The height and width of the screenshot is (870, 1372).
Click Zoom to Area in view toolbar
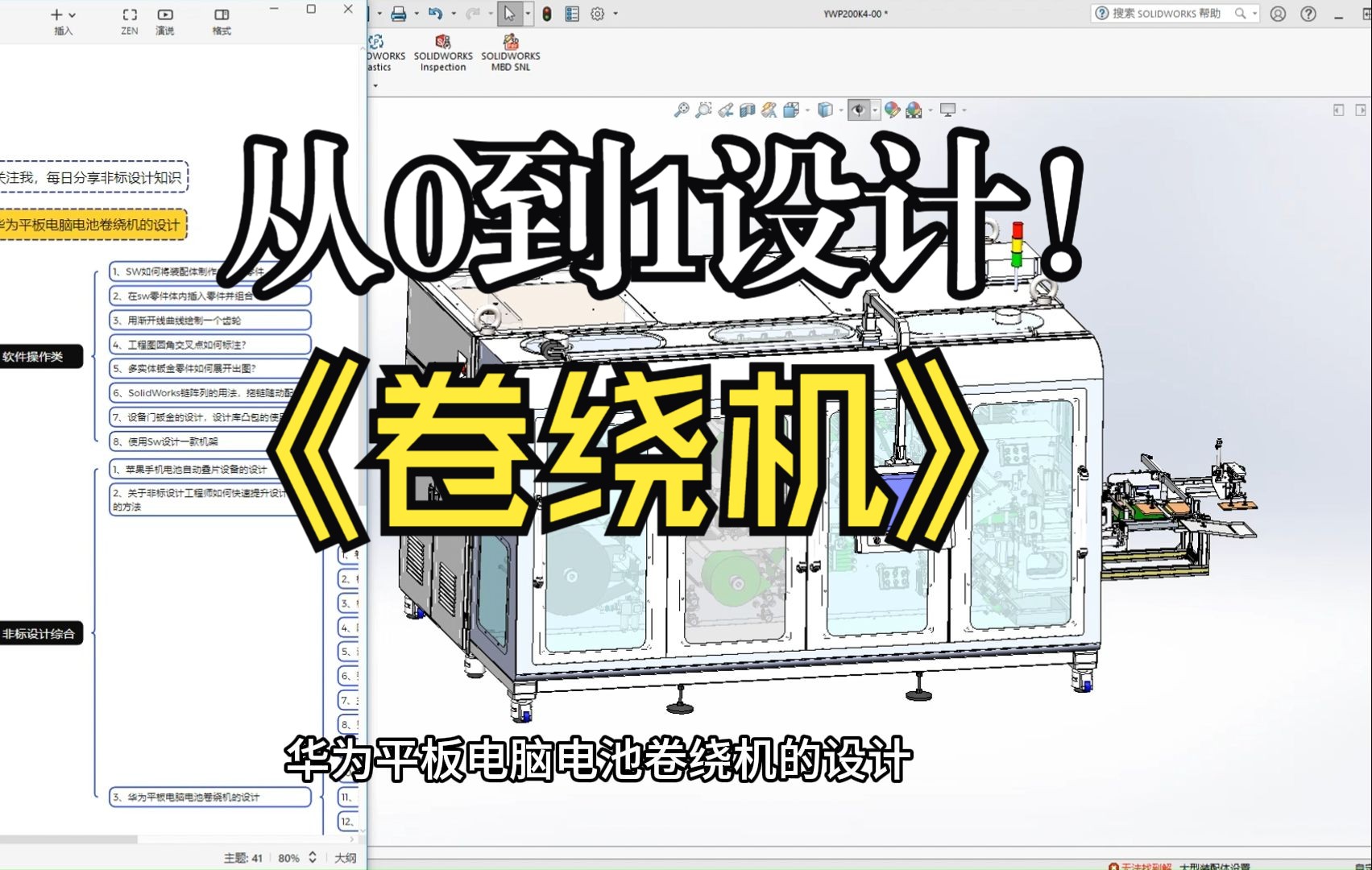coord(703,110)
